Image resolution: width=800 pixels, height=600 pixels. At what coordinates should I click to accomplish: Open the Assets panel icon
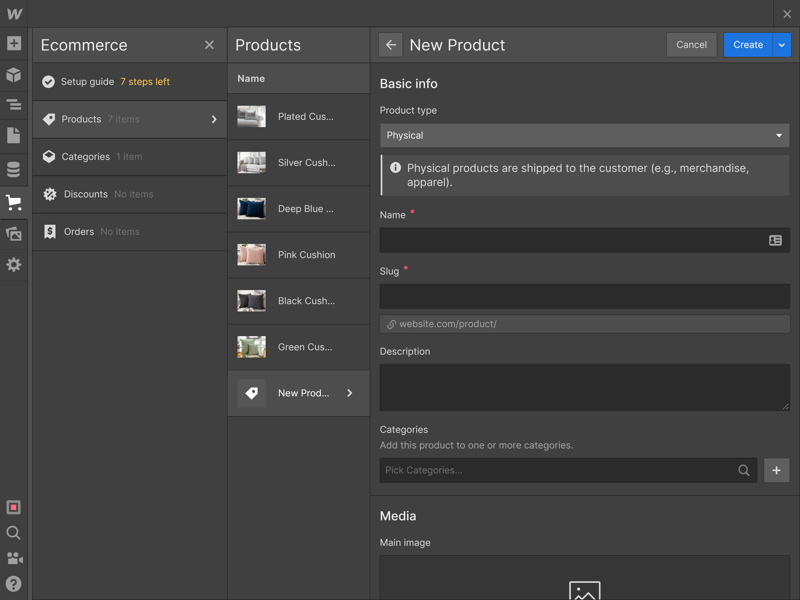14,234
